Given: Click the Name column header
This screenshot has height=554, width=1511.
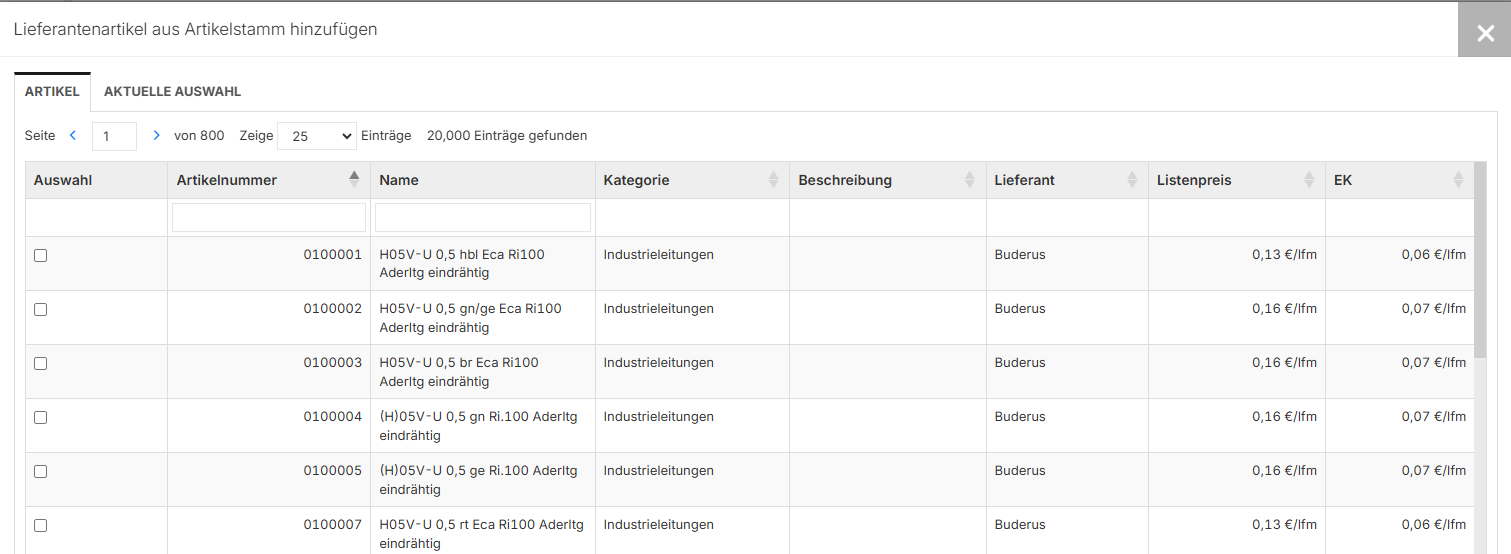Looking at the screenshot, I should tap(400, 180).
